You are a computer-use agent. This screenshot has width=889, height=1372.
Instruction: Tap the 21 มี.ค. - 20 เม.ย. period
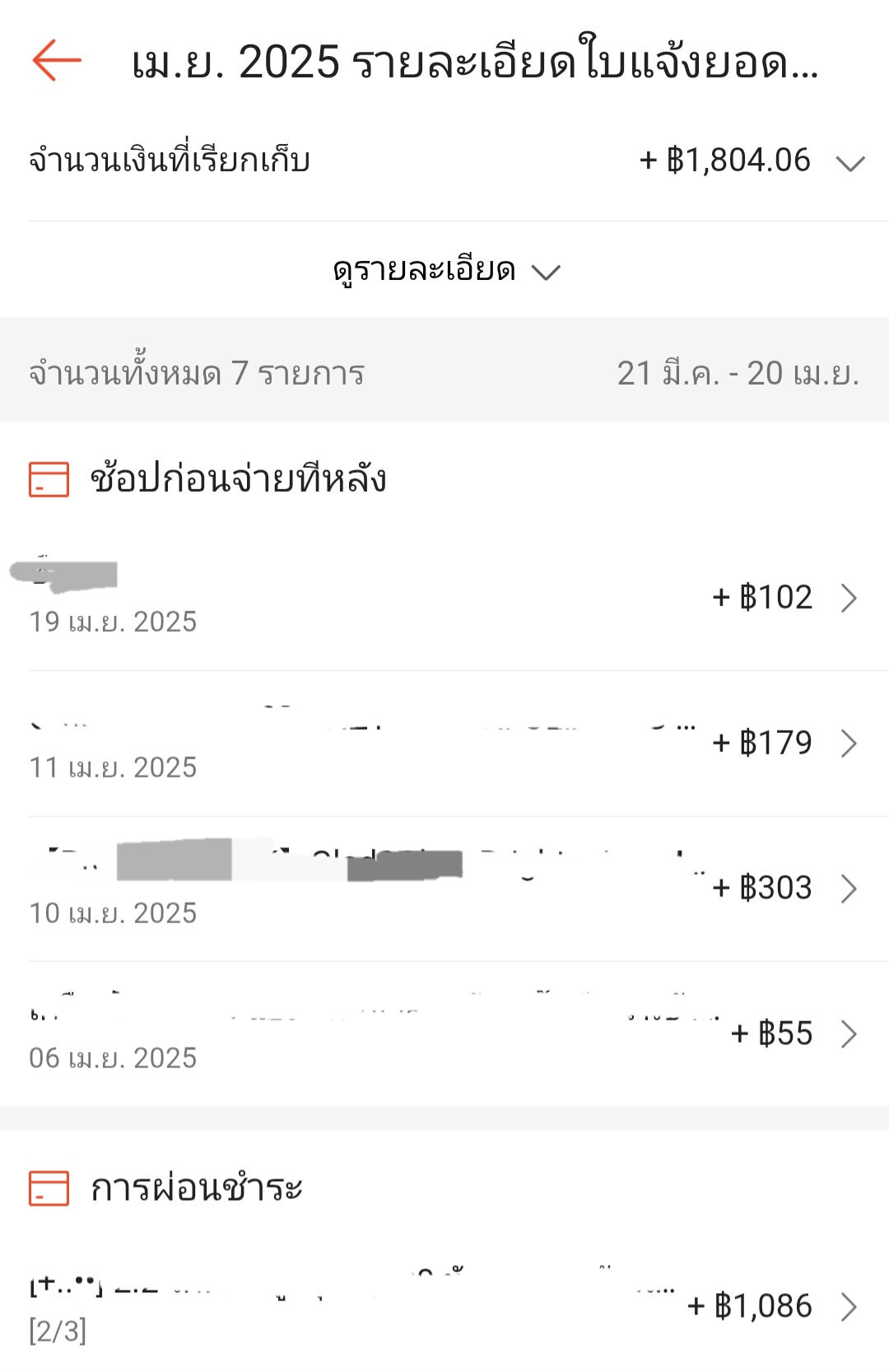click(738, 373)
